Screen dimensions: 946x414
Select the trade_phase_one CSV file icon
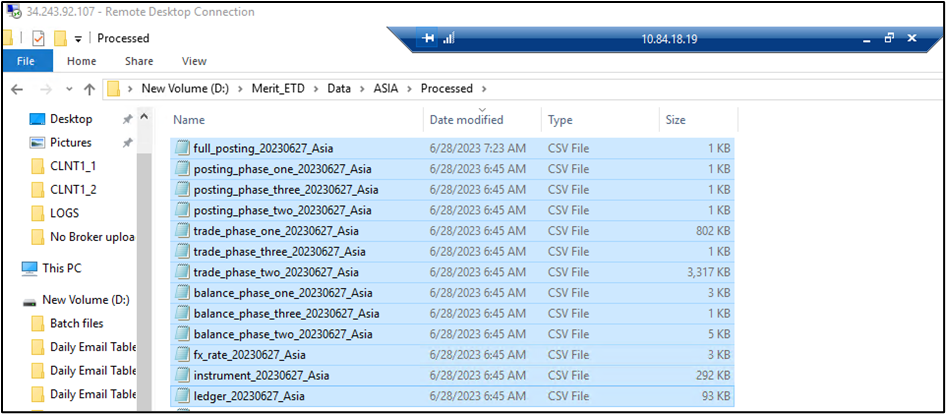tap(182, 231)
